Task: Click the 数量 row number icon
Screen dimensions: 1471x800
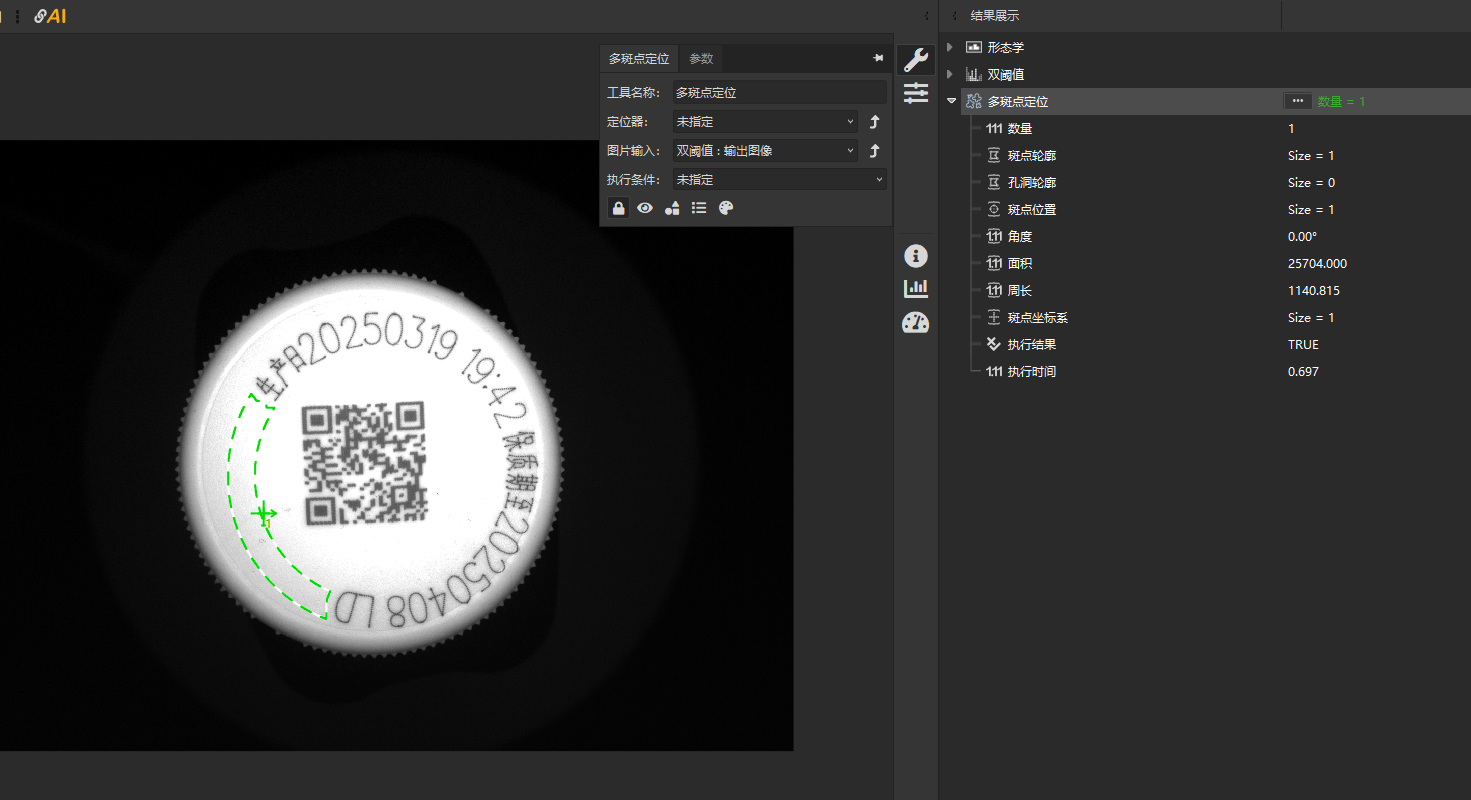Action: point(994,128)
